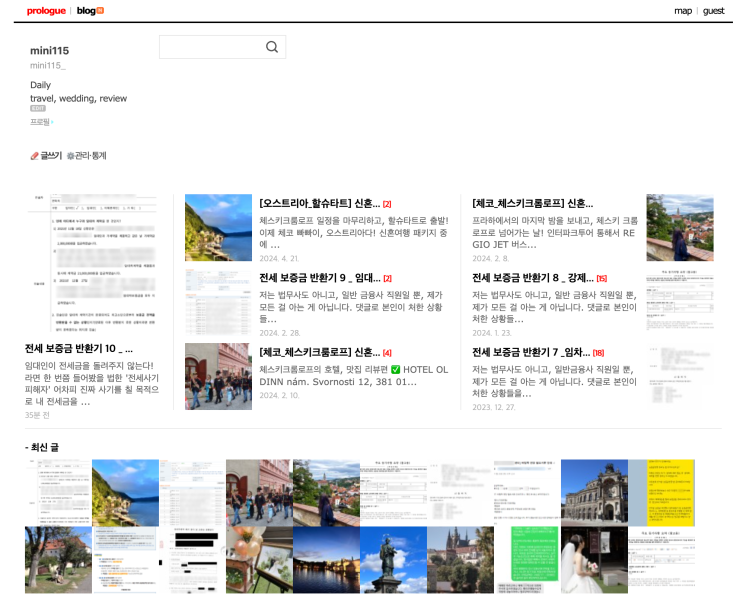This screenshot has width=743, height=602.
Task: Open the blacked-out redacted document thumbnail
Action: click(x=192, y=560)
